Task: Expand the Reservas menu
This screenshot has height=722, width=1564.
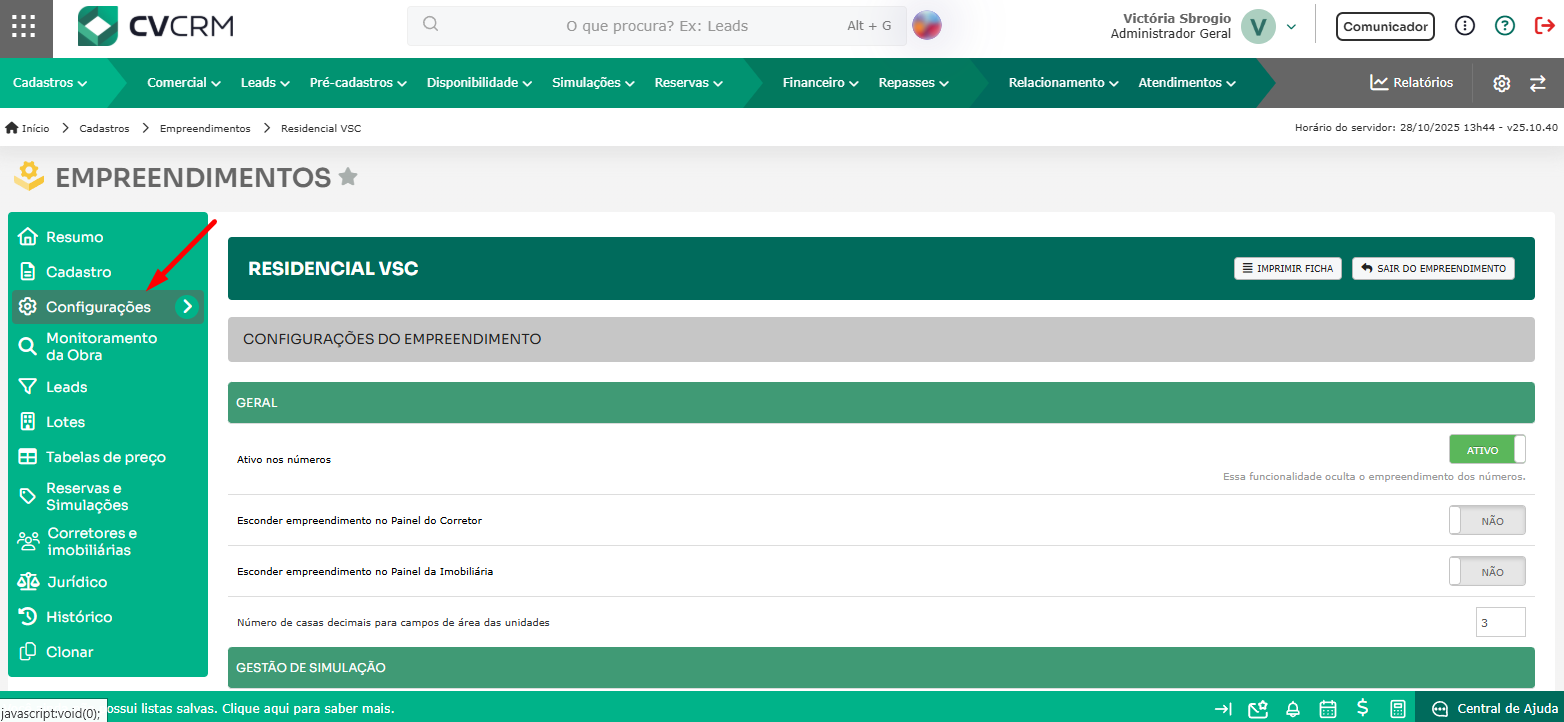Action: [689, 83]
